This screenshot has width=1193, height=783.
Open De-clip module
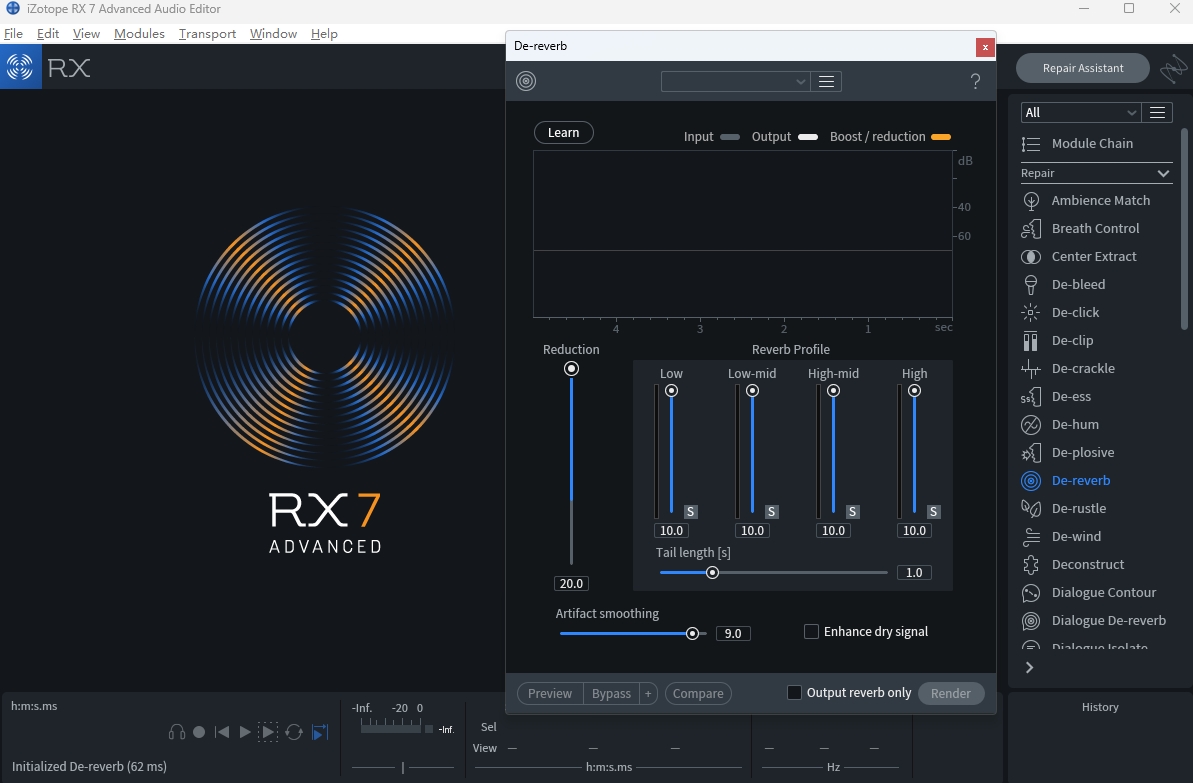click(1057, 340)
